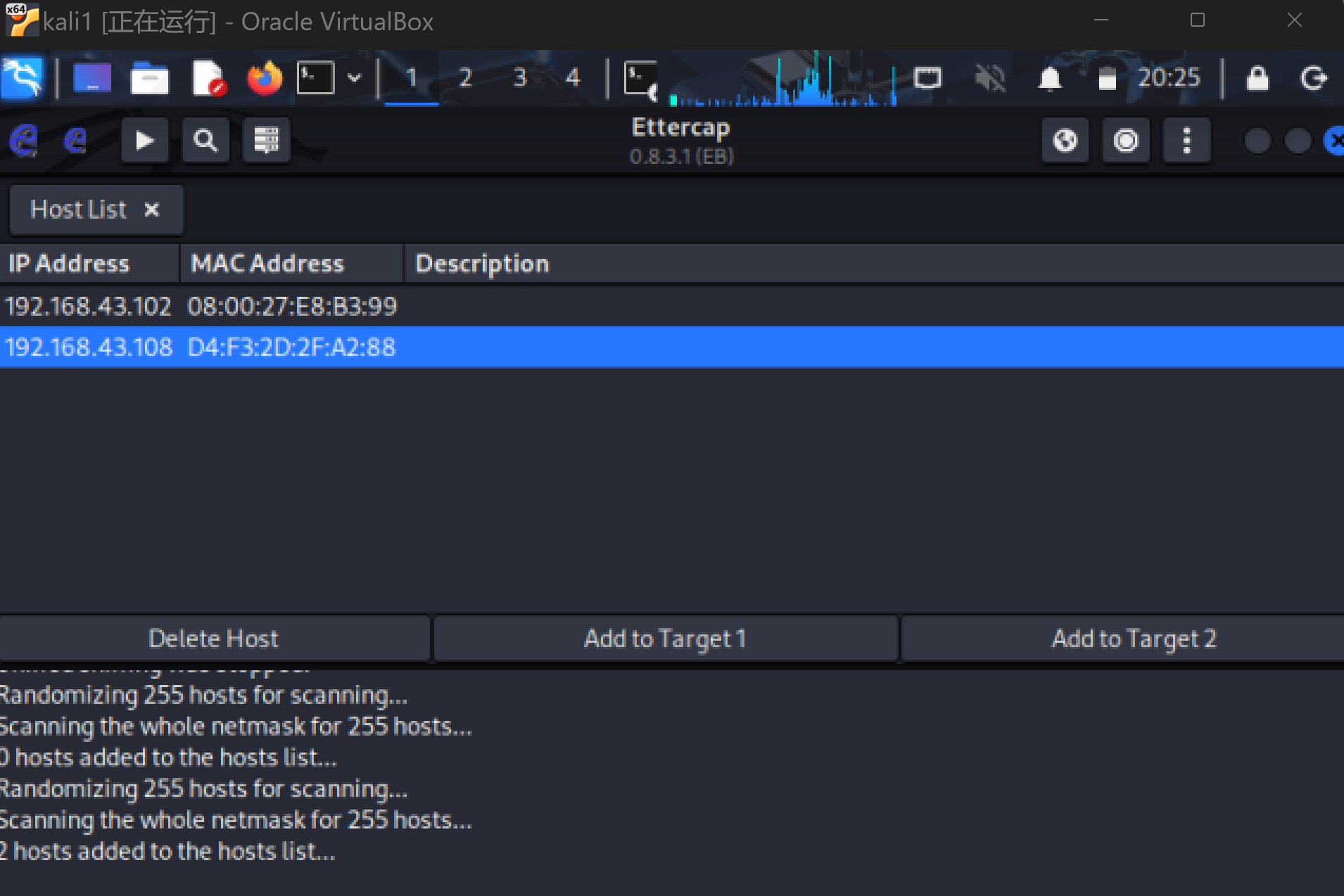The image size is (1344, 896).
Task: Check the battery status icon
Action: click(x=1107, y=78)
